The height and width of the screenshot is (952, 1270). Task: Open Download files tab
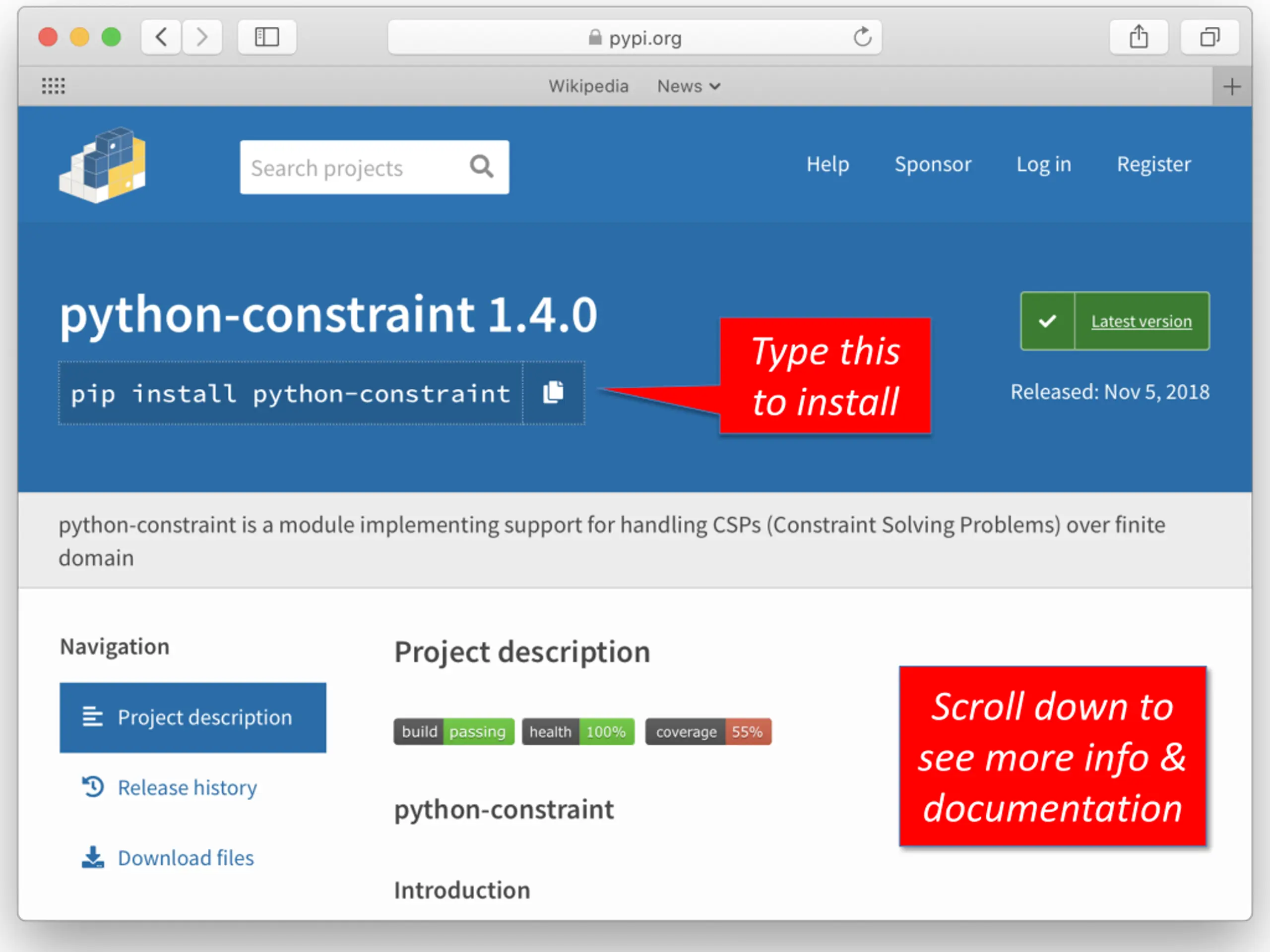(168, 858)
